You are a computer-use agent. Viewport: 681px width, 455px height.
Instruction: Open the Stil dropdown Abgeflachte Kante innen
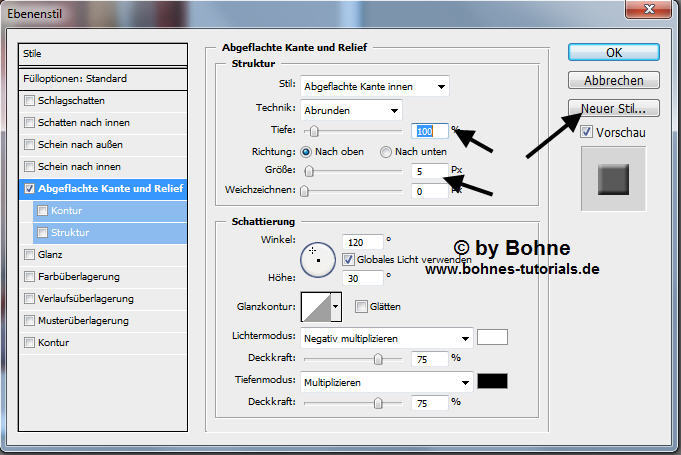tap(374, 87)
